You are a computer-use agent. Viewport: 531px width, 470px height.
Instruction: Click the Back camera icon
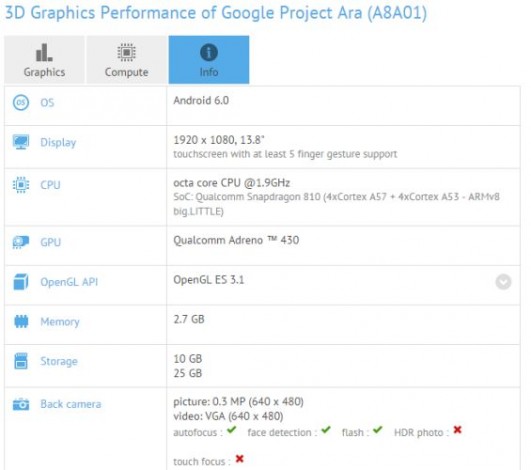pyautogui.click(x=21, y=404)
